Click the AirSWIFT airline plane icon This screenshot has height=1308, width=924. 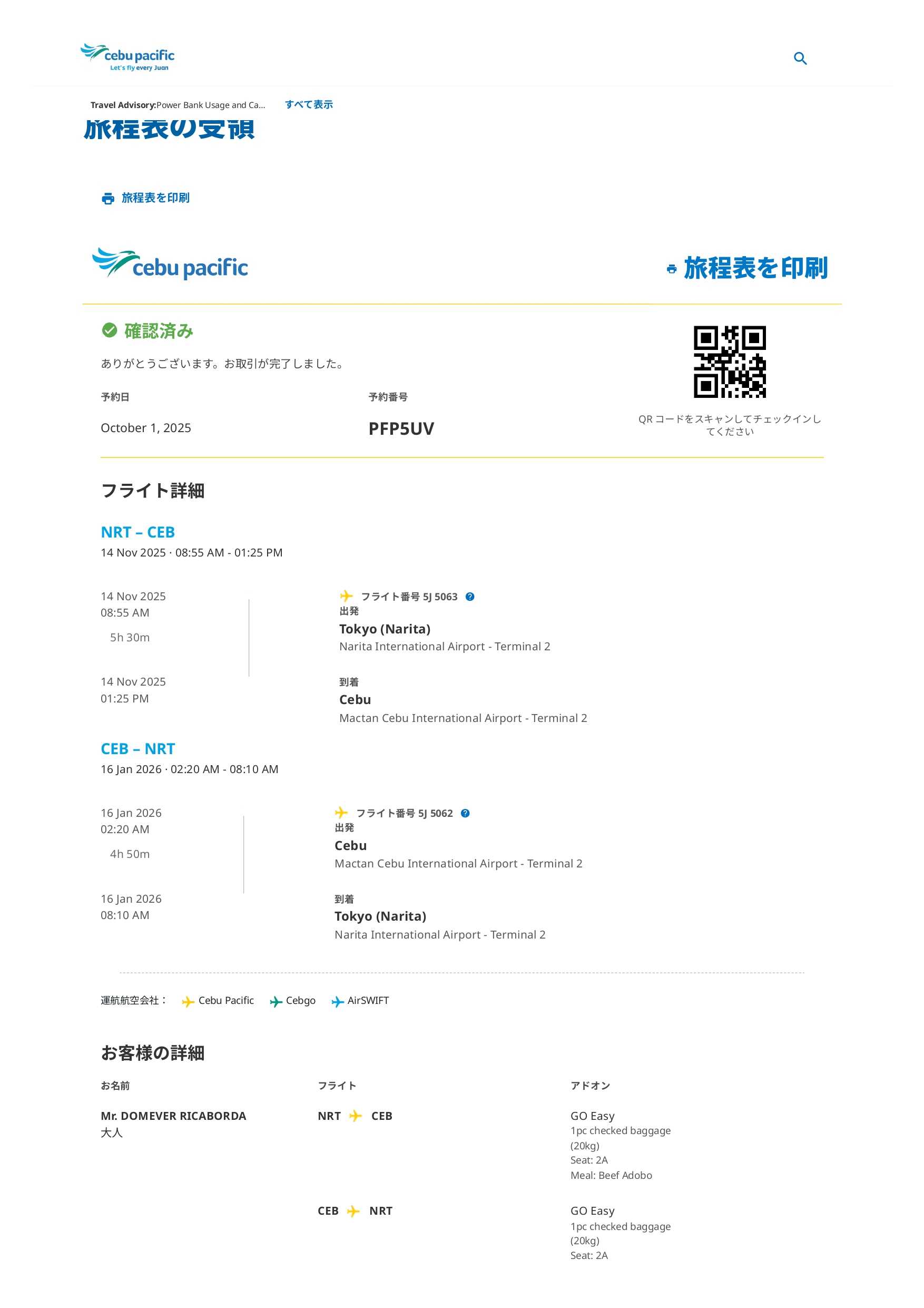(x=338, y=1001)
